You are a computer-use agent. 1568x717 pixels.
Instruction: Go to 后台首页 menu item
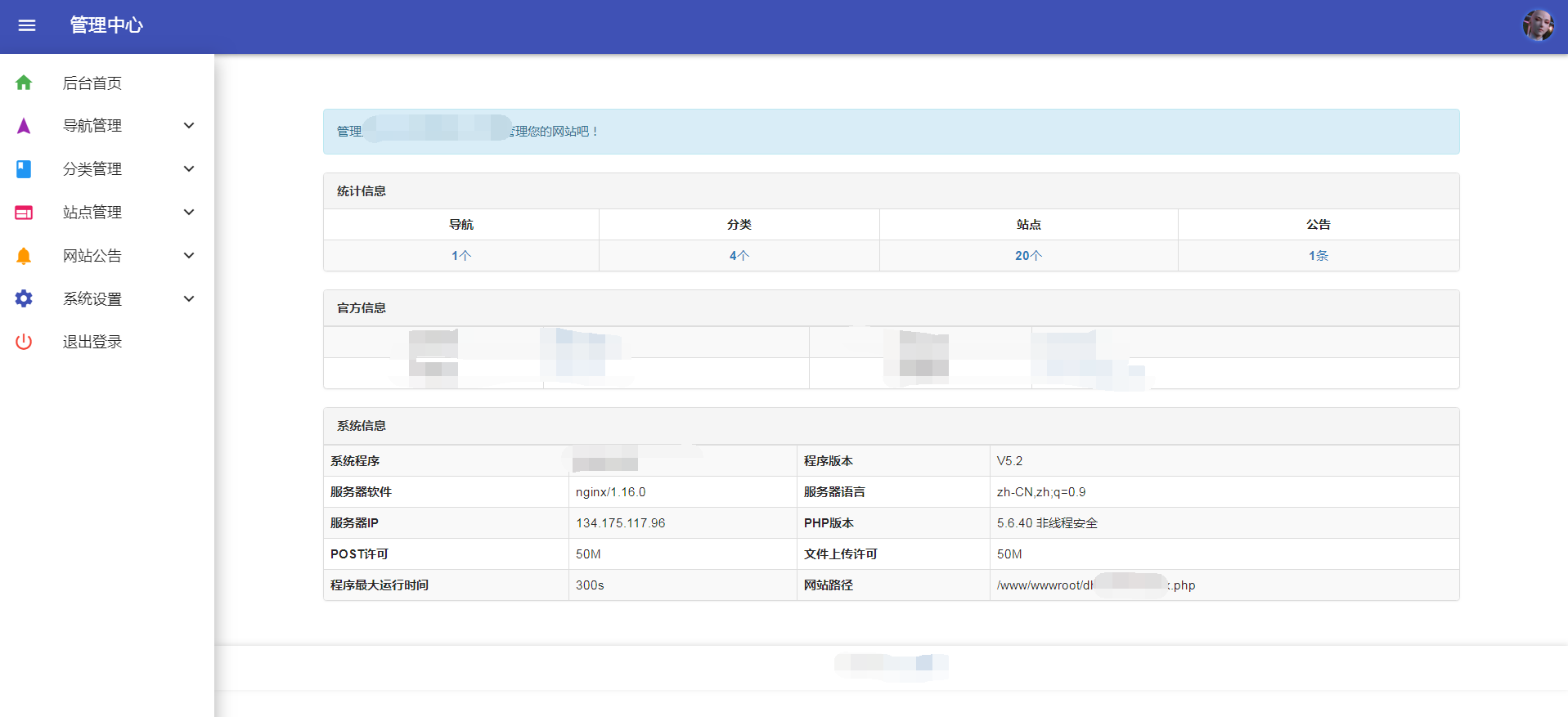click(92, 83)
